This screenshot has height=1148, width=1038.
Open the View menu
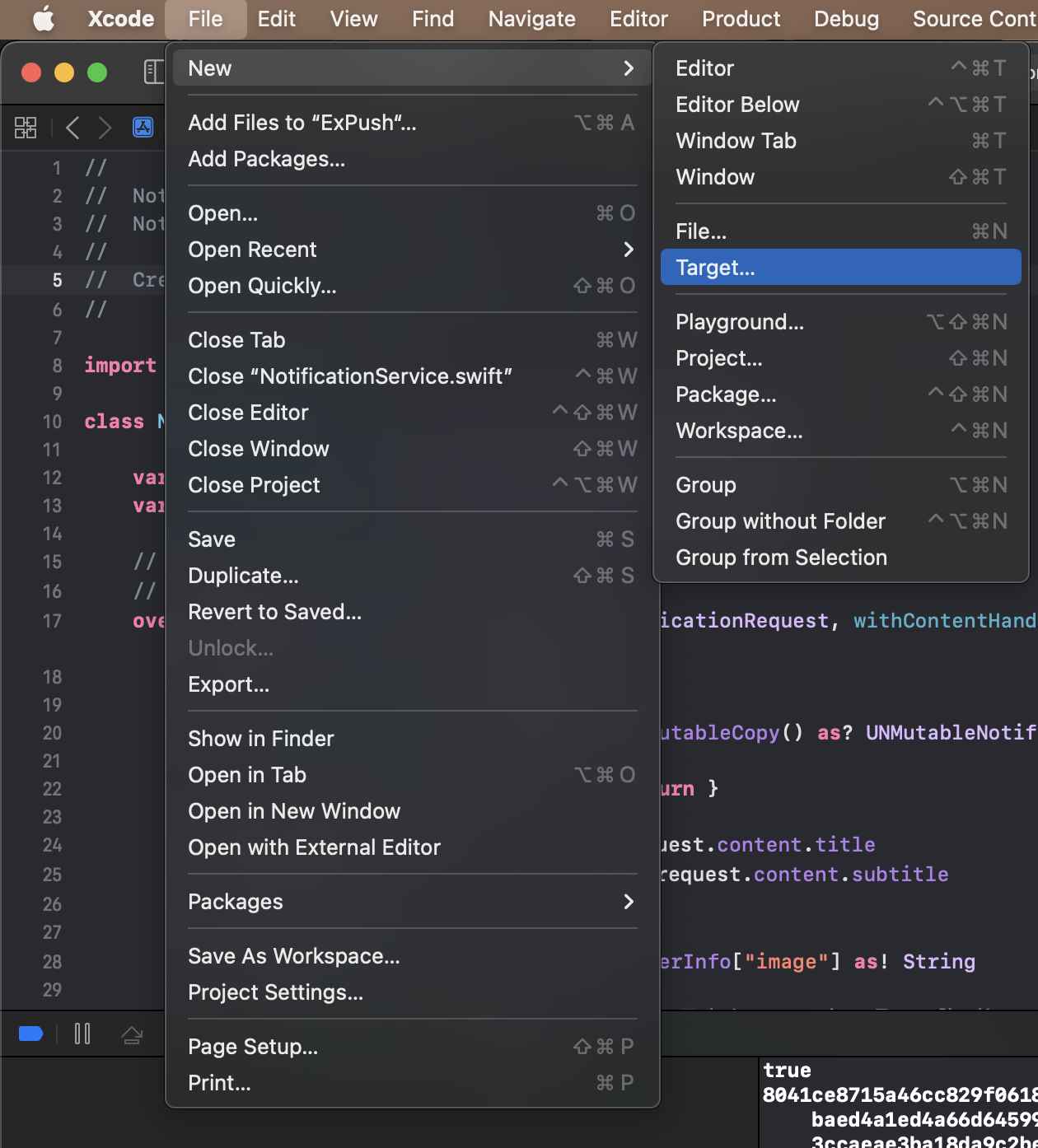353,18
